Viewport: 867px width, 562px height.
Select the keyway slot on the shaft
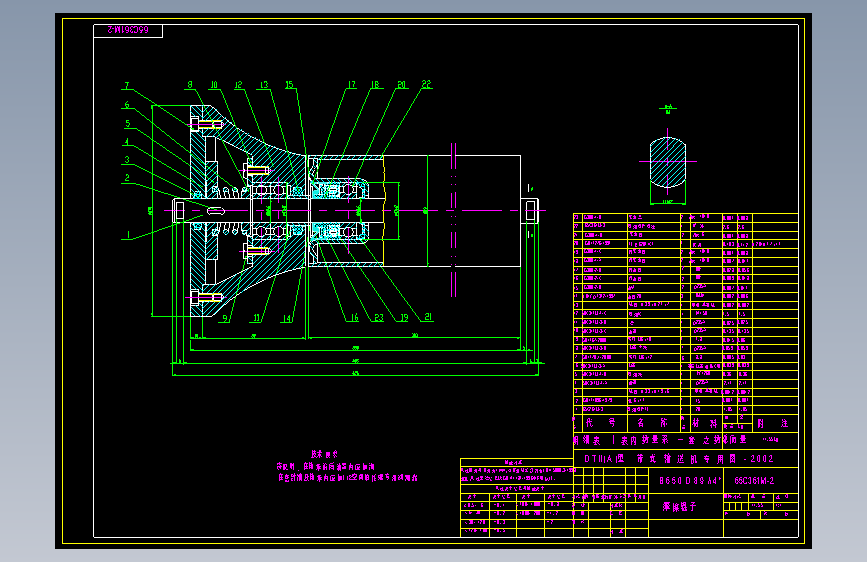pyautogui.click(x=216, y=210)
